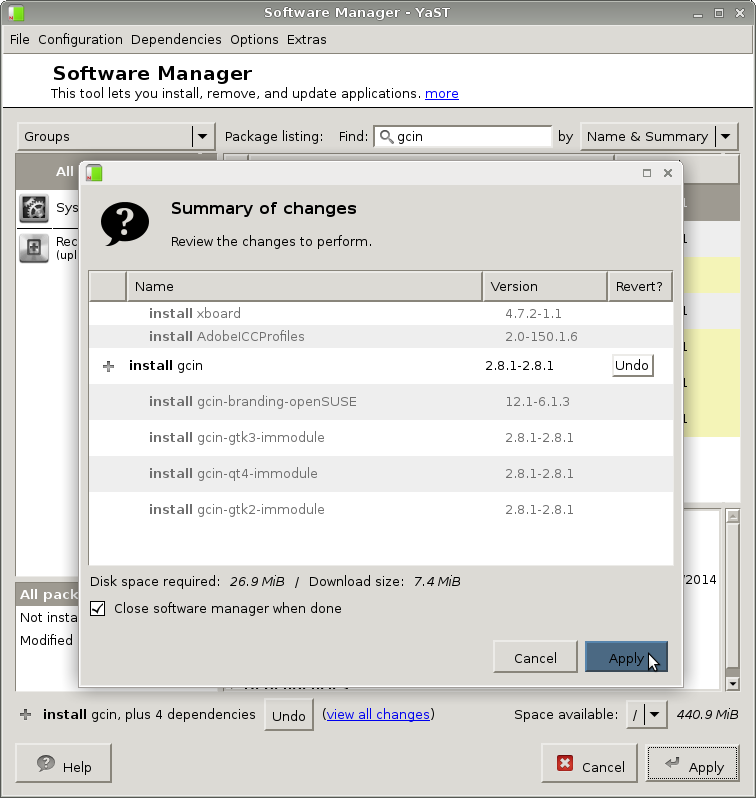Click the Revert? column header
This screenshot has height=798, width=756.
tap(639, 287)
